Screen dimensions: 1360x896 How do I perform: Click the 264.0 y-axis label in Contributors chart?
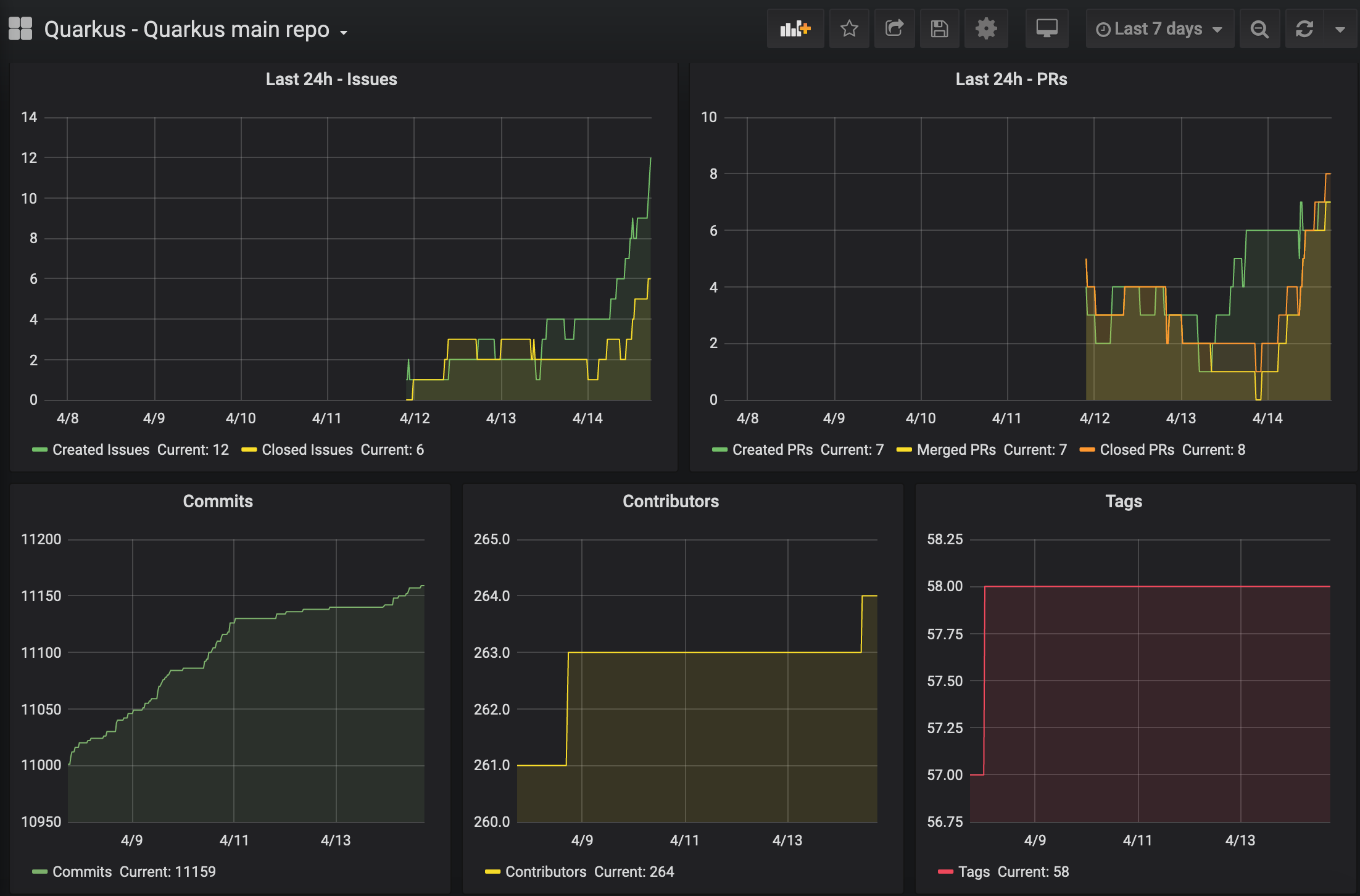pyautogui.click(x=492, y=596)
